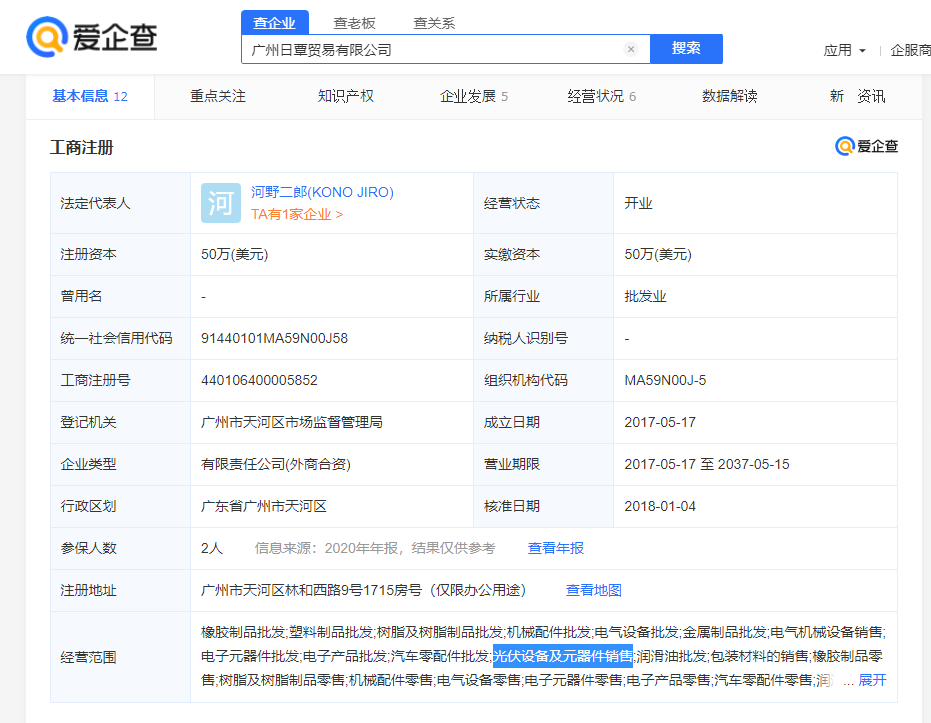Select the 查企业 search tab
The height and width of the screenshot is (723, 931).
click(274, 23)
